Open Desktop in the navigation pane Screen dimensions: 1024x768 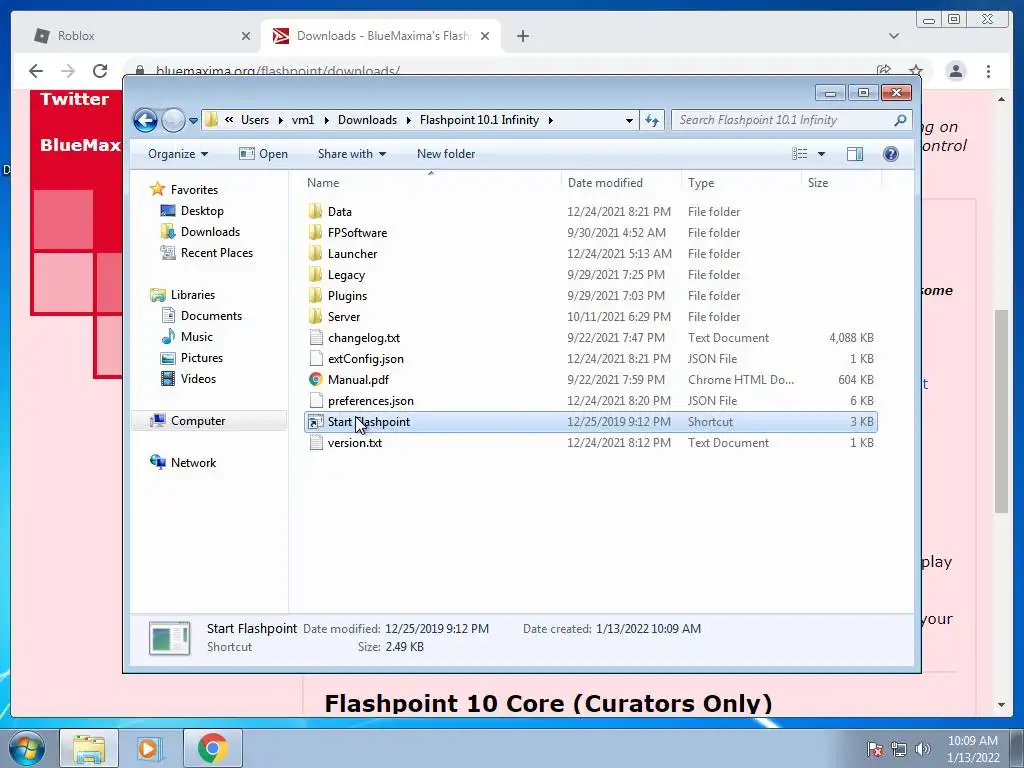point(202,211)
